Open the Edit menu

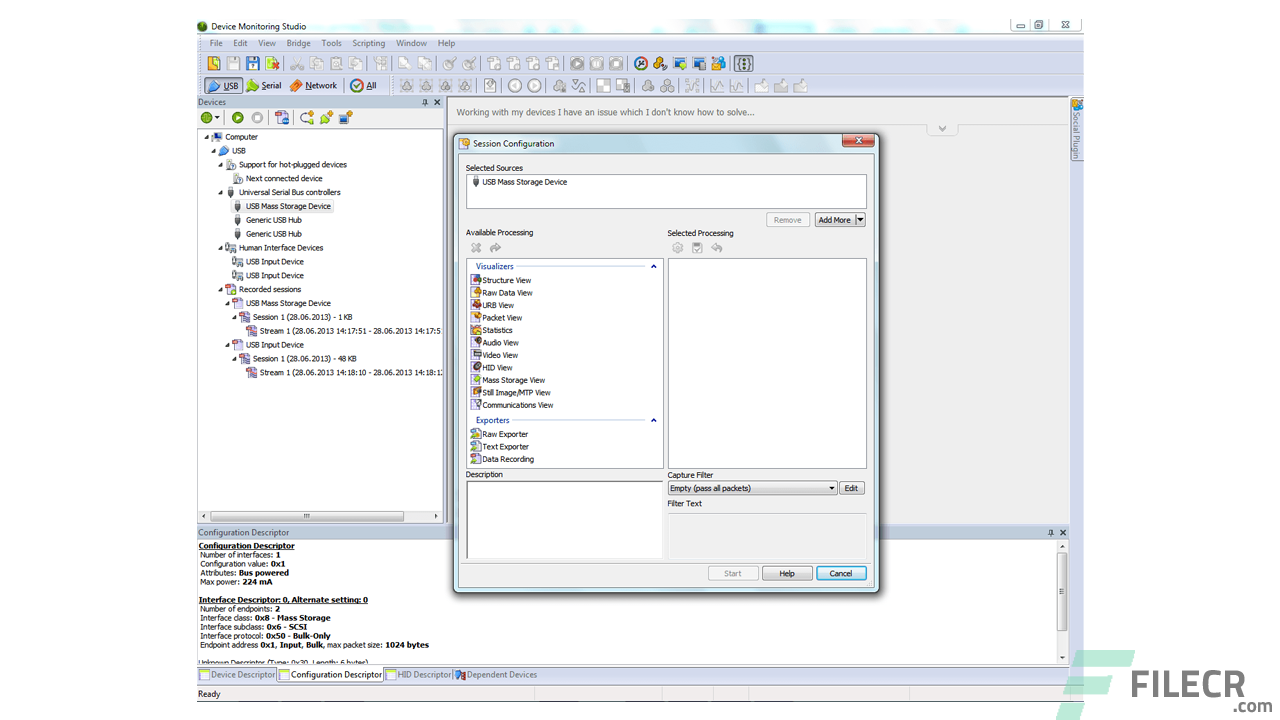coord(241,43)
